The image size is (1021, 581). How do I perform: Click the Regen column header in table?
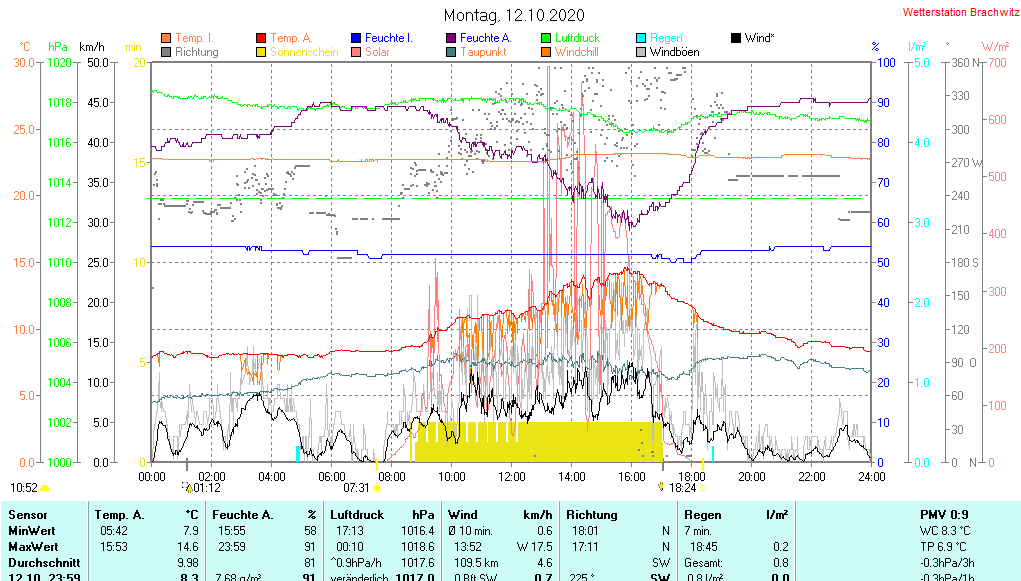(703, 514)
